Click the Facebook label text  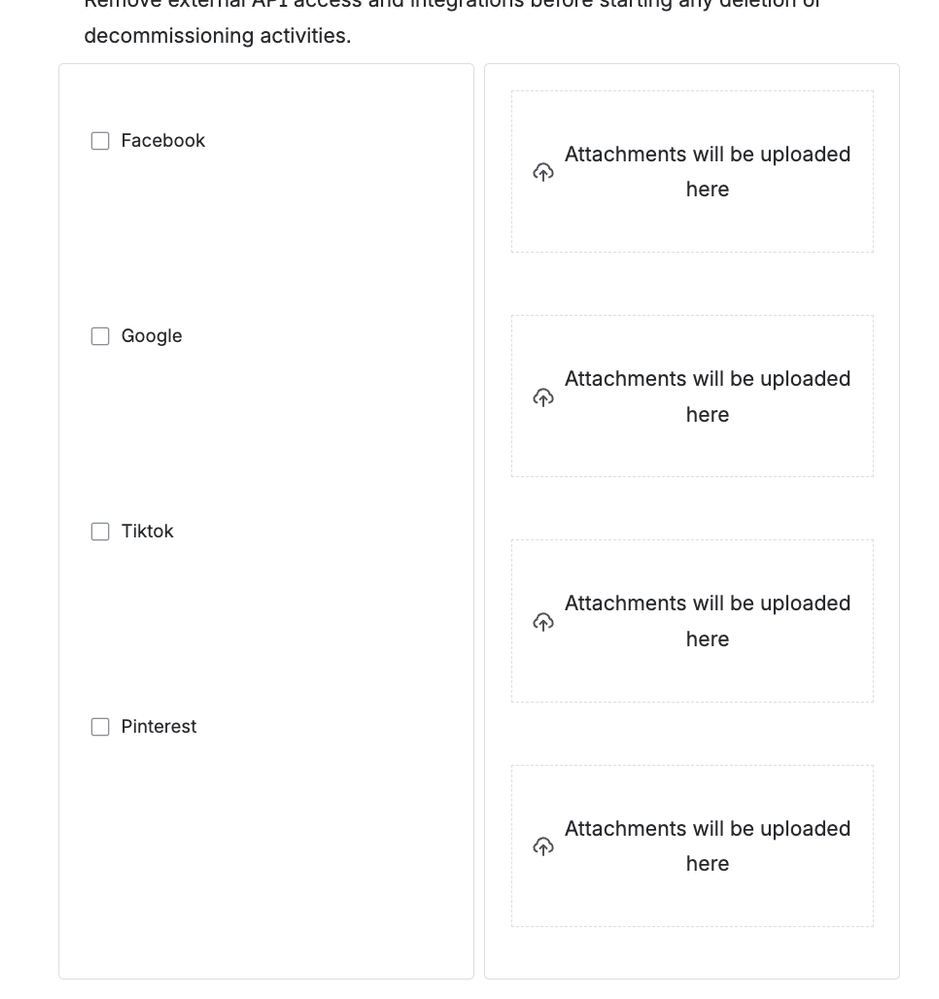[x=163, y=141]
